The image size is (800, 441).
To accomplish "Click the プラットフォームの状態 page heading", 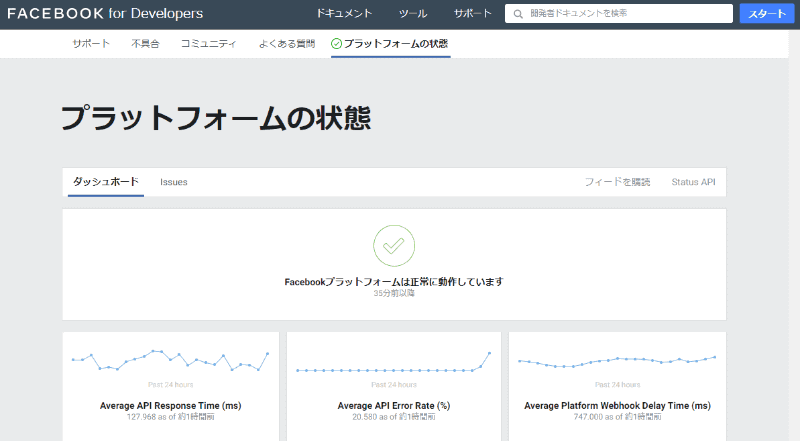I will coord(216,118).
